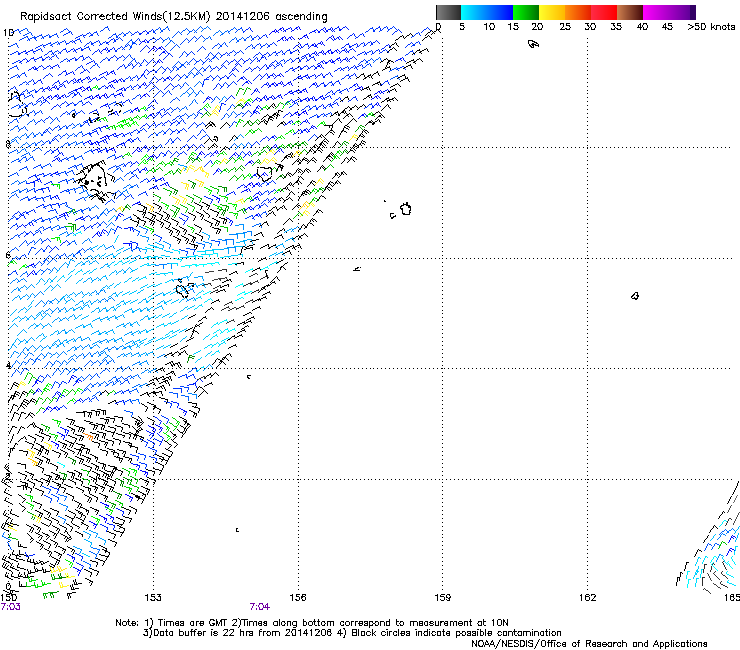Click the 'Note: 1) Times are GMT' line
Viewport: 740px width, 650px height.
172,623
